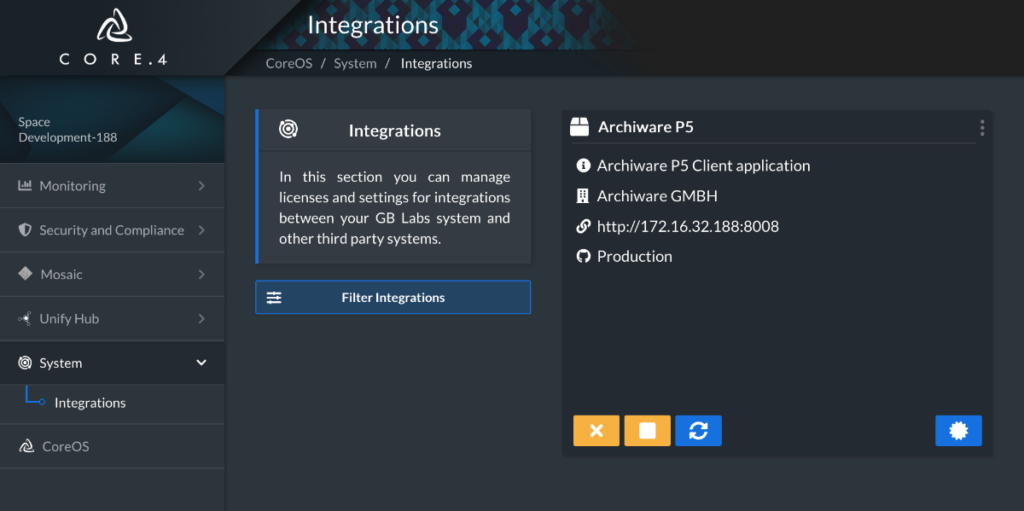Open the Mosaic sidebar menu

coord(112,274)
